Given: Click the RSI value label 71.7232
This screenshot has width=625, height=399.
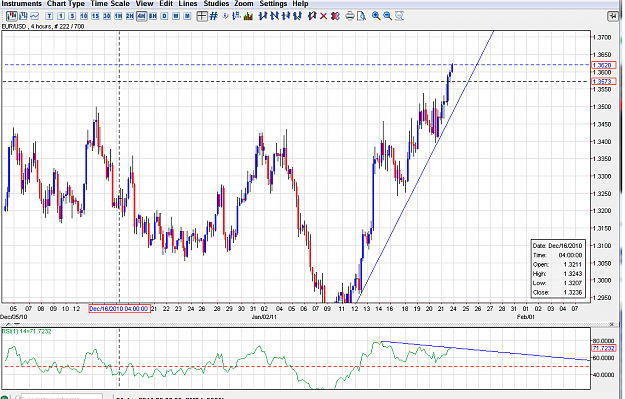Looking at the screenshot, I should (x=604, y=348).
